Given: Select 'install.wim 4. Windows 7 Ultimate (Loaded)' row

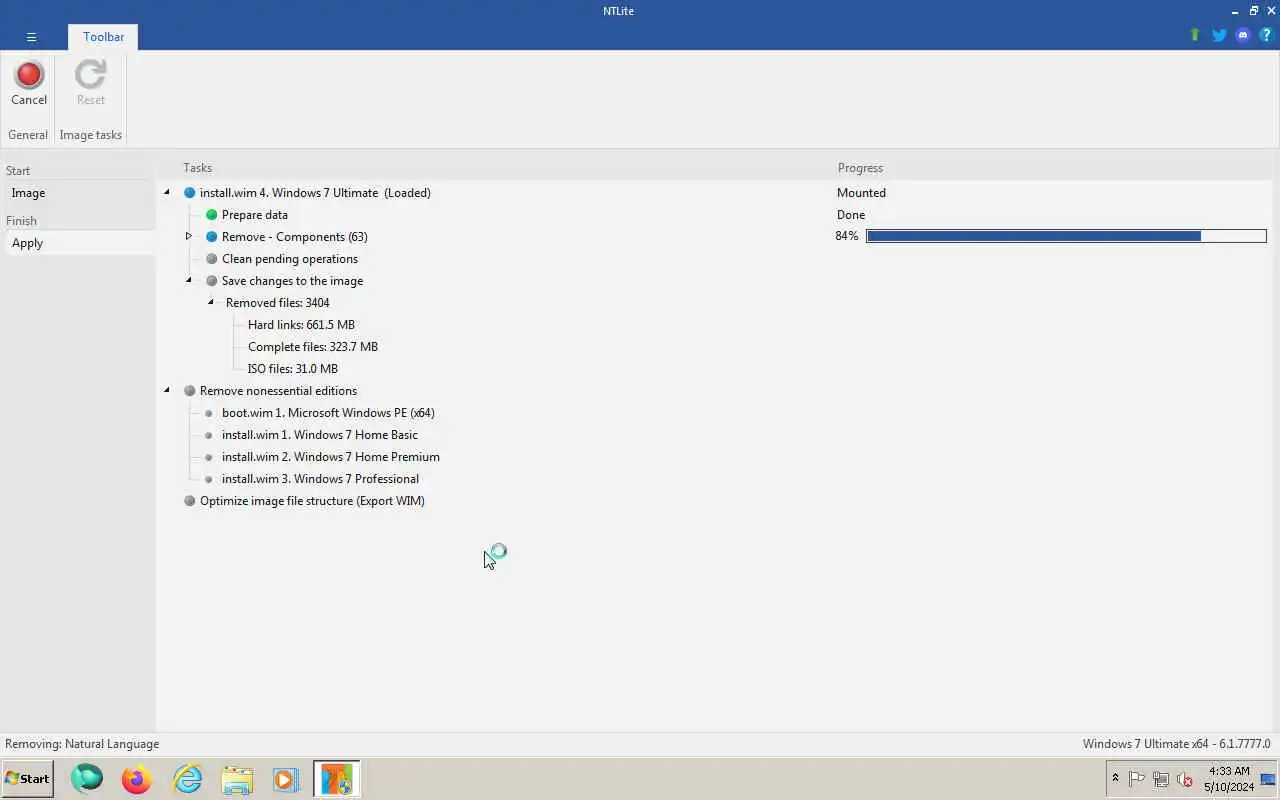Looking at the screenshot, I should point(315,193).
